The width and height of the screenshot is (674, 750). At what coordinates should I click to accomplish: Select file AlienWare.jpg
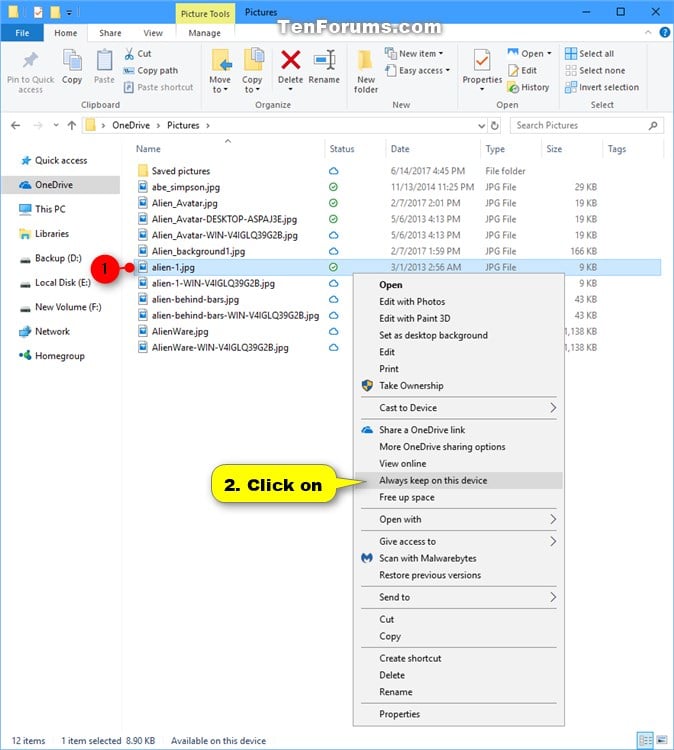(180, 331)
